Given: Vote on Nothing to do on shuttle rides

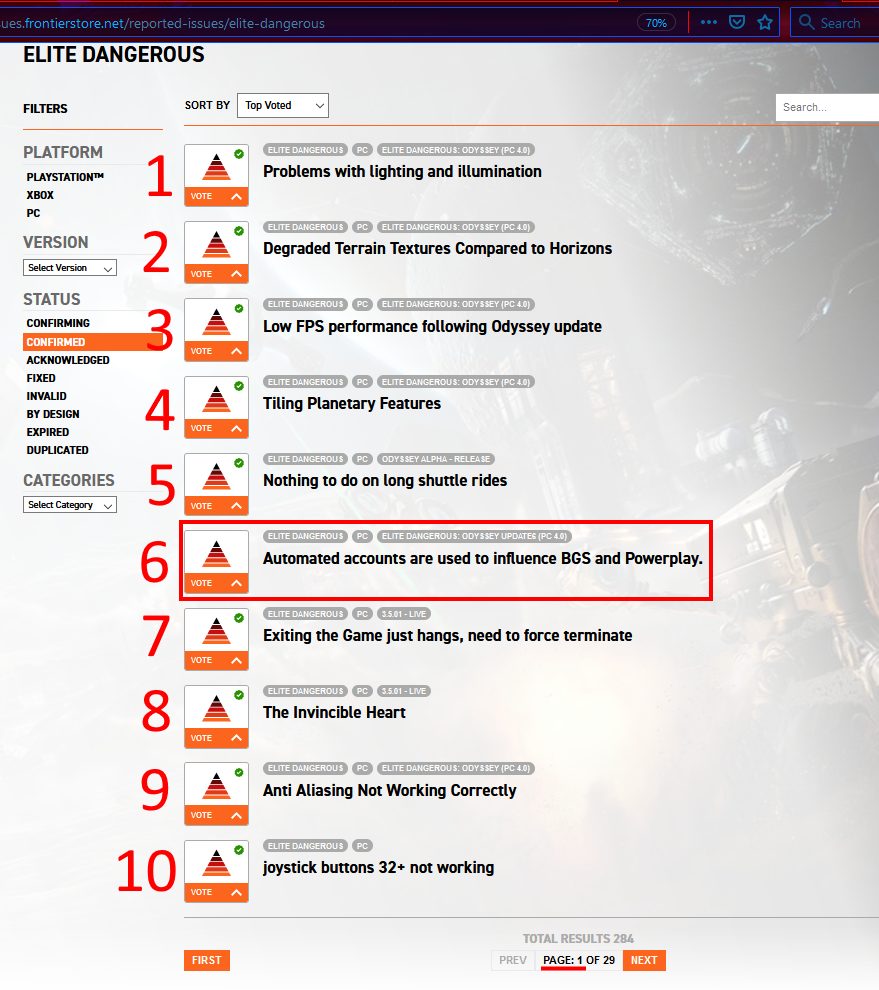Looking at the screenshot, I should (217, 506).
